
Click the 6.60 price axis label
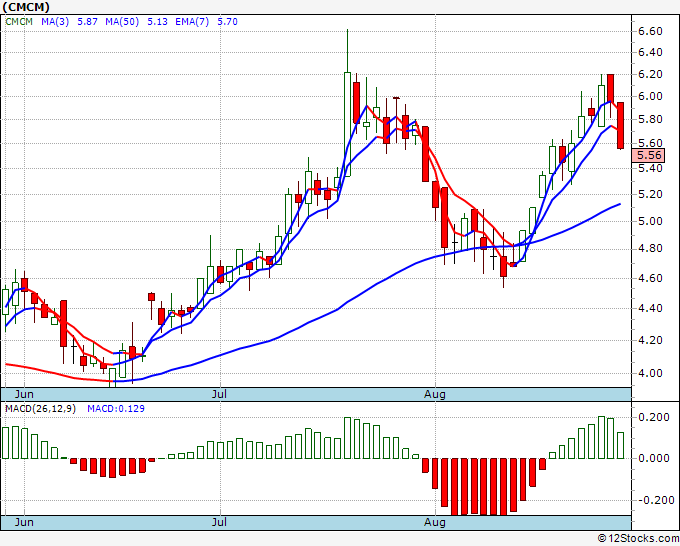click(650, 31)
